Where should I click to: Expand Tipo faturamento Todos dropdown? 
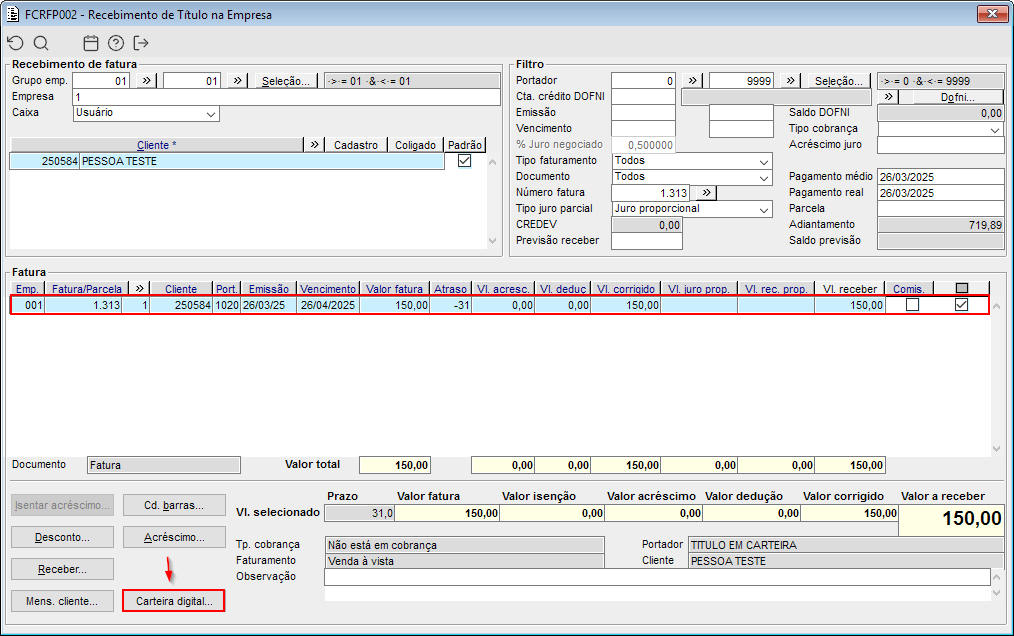coord(764,161)
